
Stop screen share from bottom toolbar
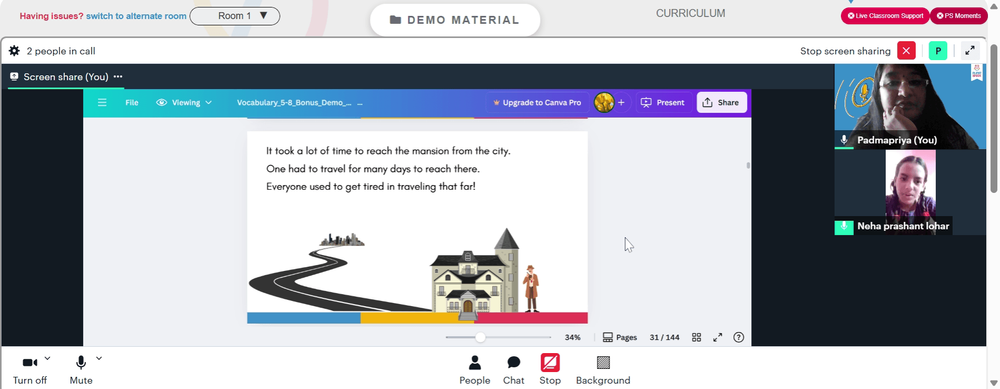coord(550,370)
